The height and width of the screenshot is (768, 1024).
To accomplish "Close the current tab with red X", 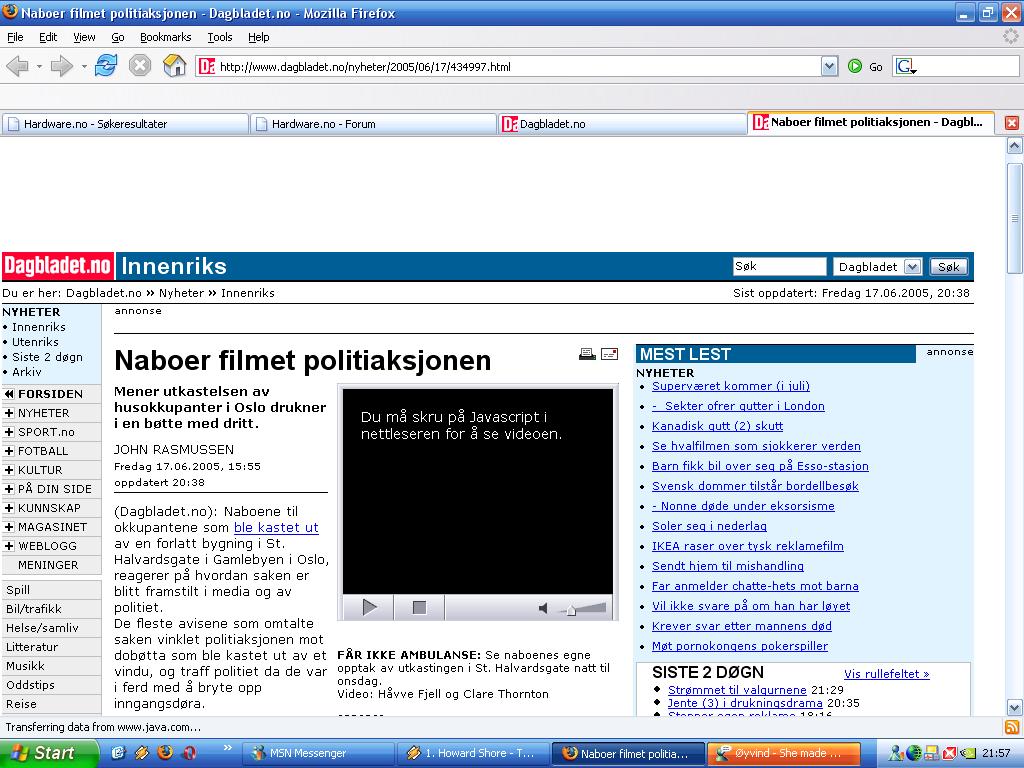I will [x=1012, y=123].
